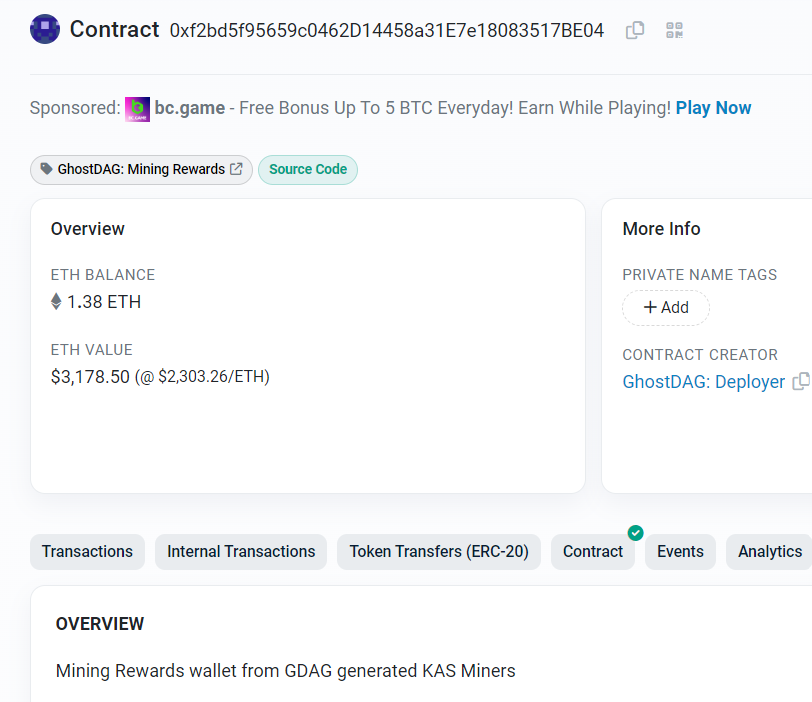The image size is (812, 702).
Task: Follow the Play Now sponsored link
Action: [713, 108]
